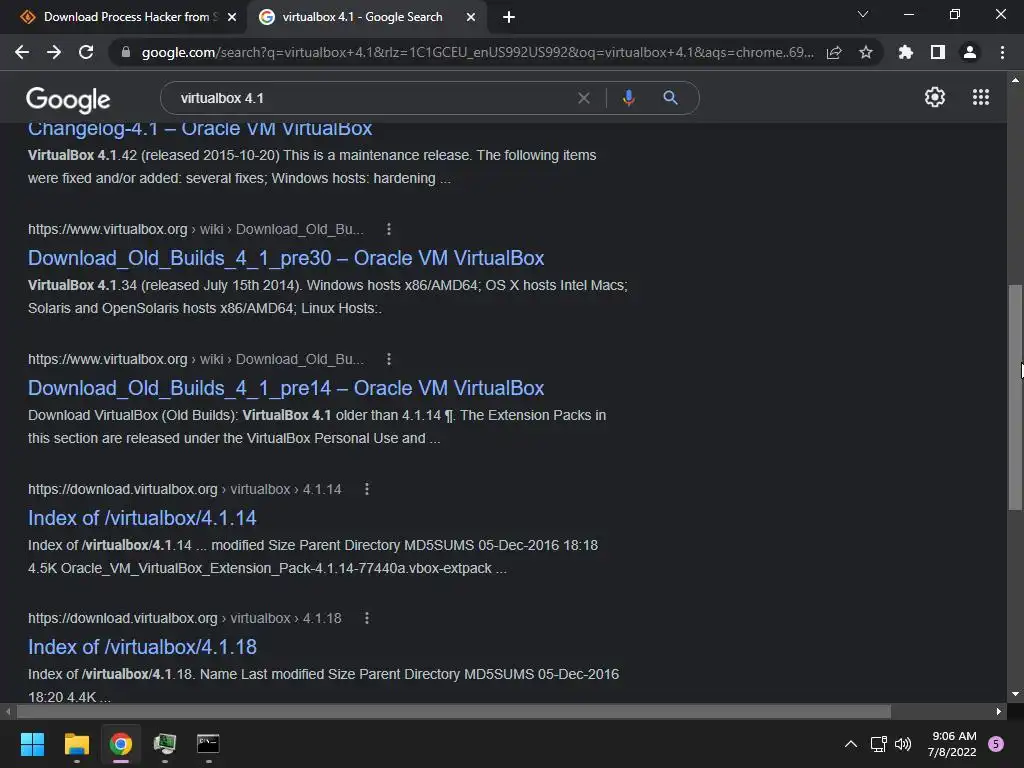Open Google apps grid
This screenshot has height=768, width=1024.
point(981,97)
